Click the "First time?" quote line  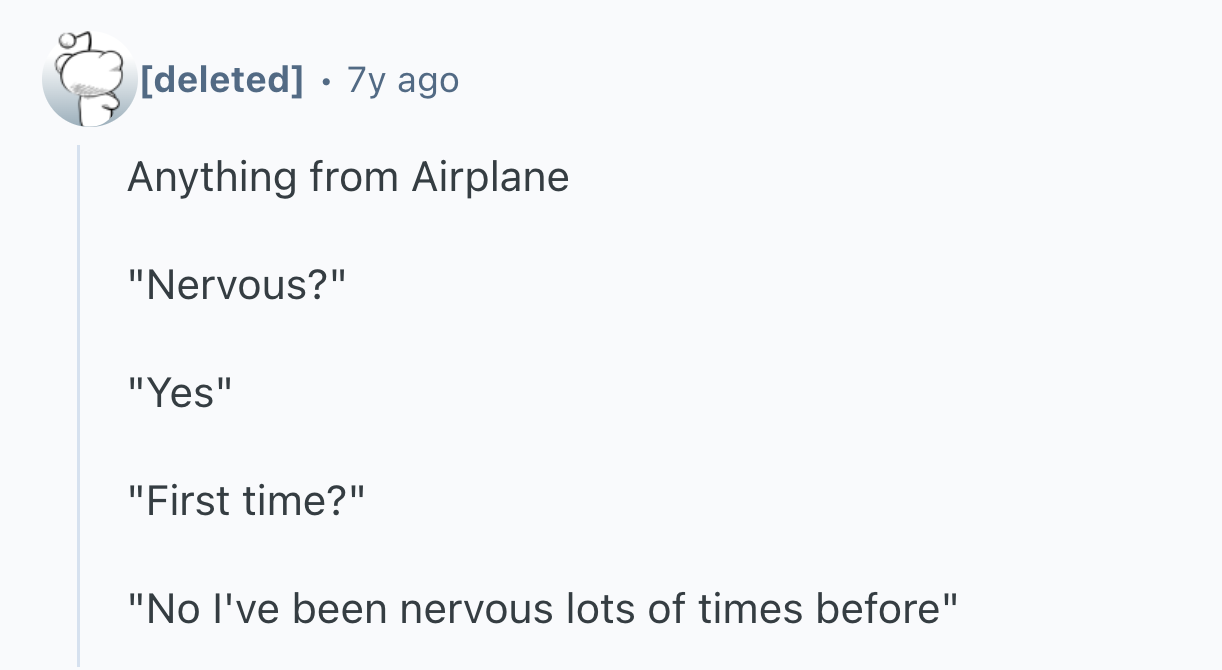[x=248, y=500]
